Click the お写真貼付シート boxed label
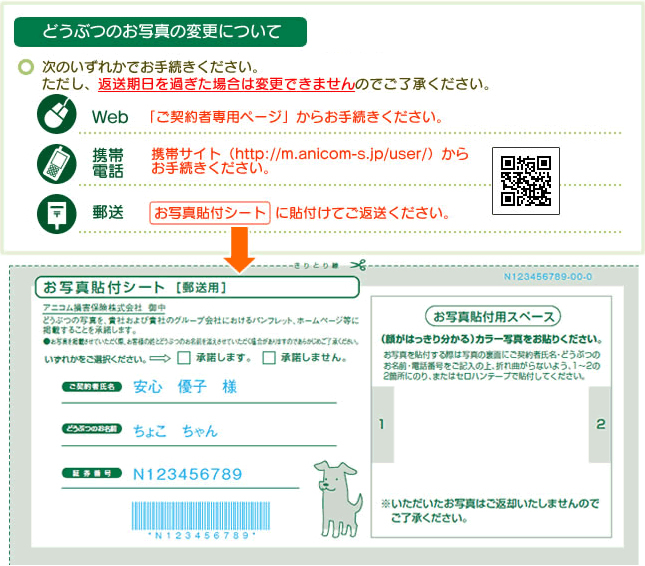The height and width of the screenshot is (566, 645). click(210, 213)
